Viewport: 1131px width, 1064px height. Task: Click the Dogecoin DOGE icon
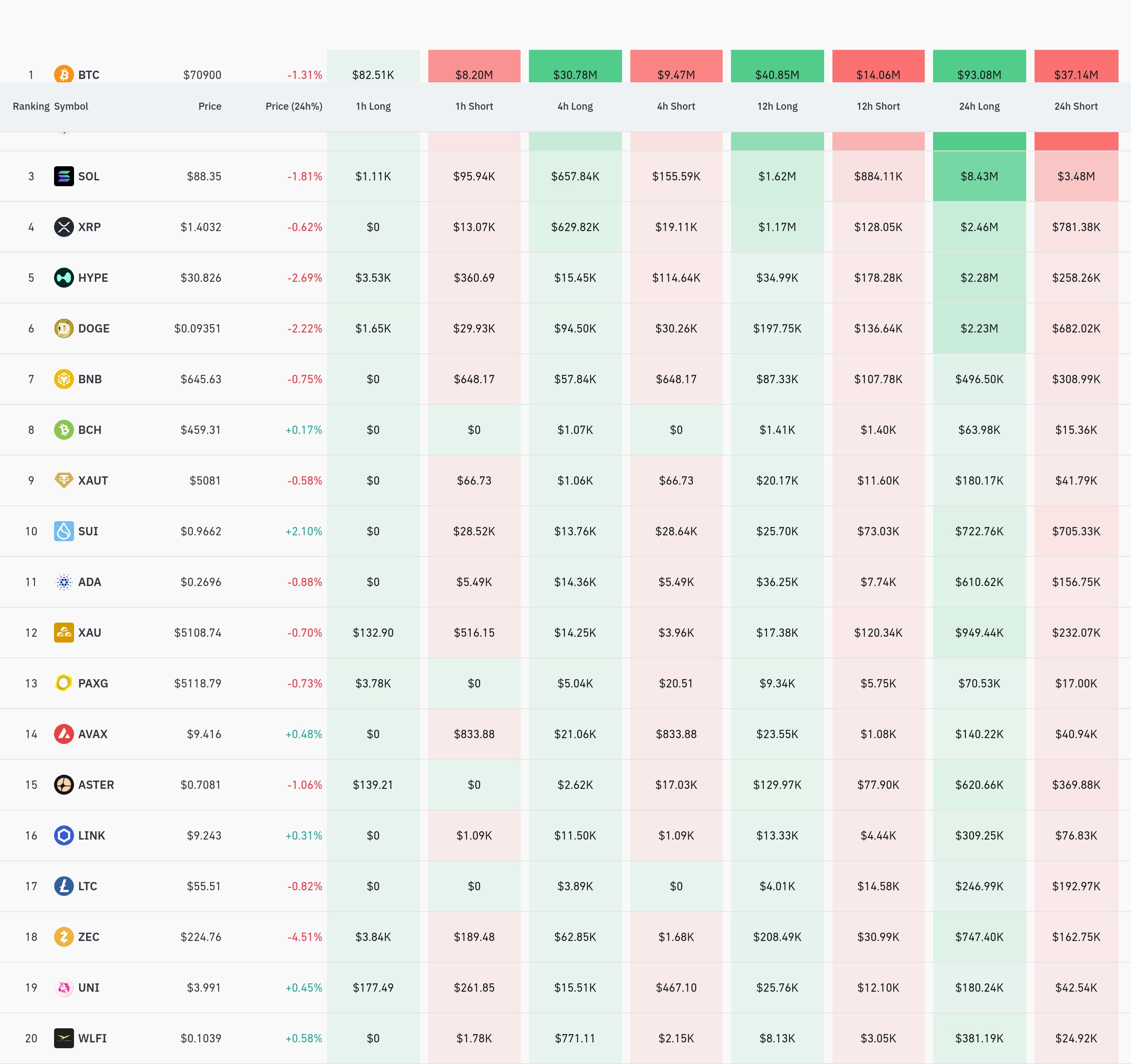tap(64, 328)
